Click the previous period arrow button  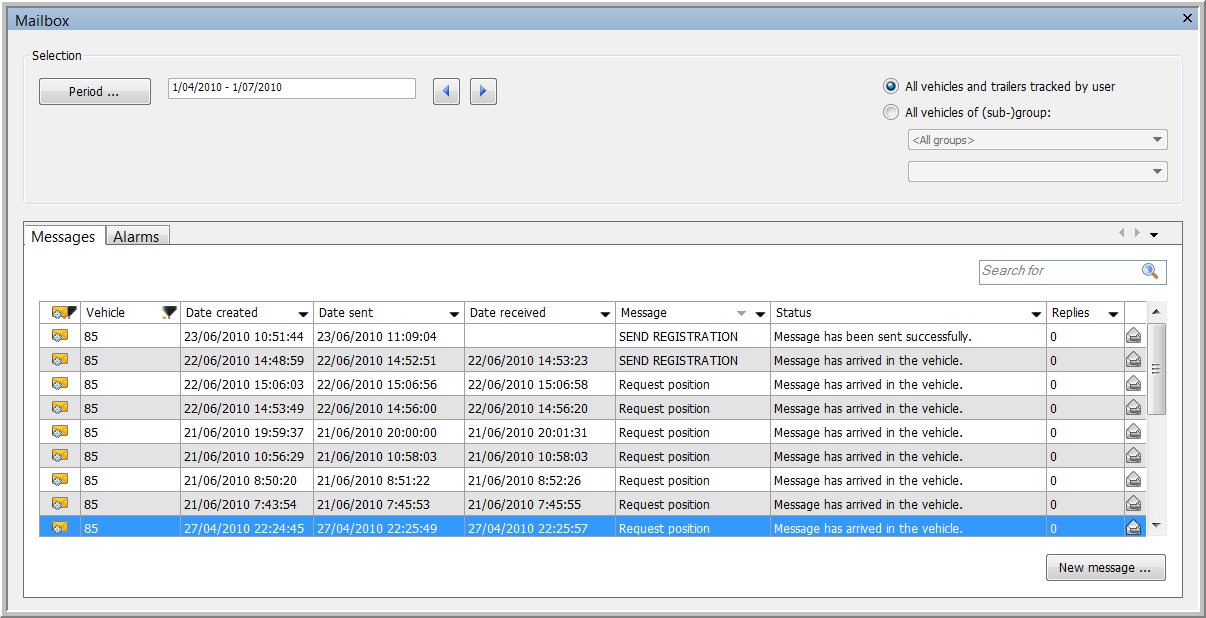(x=446, y=91)
